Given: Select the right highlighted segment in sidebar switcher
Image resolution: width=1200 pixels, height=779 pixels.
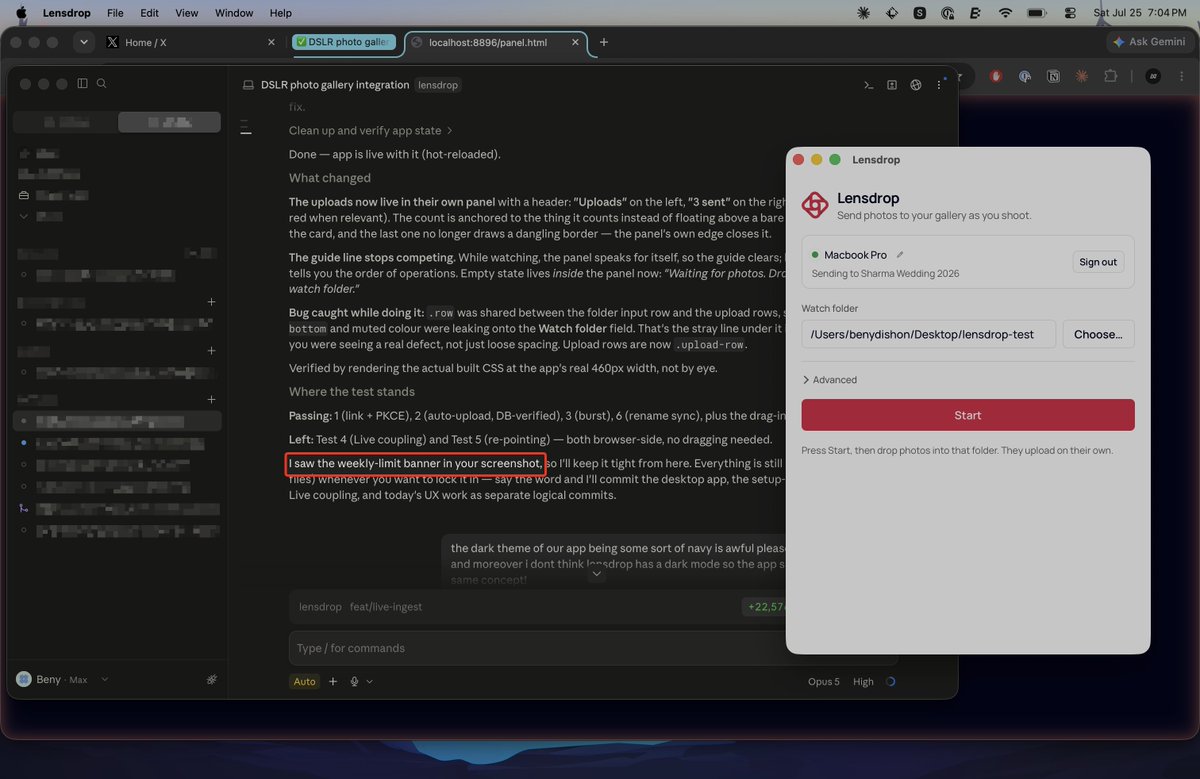Looking at the screenshot, I should (x=169, y=122).
